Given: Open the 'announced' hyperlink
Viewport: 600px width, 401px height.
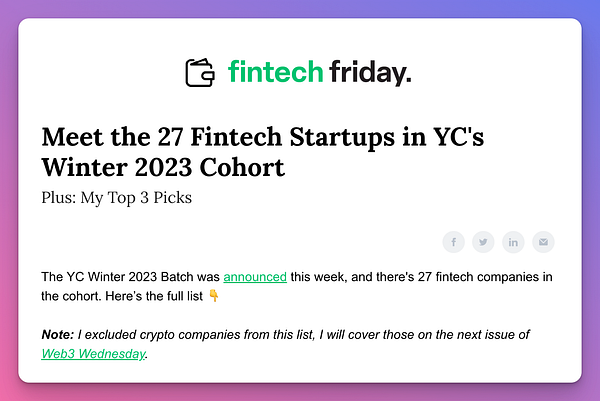Looking at the screenshot, I should (255, 277).
